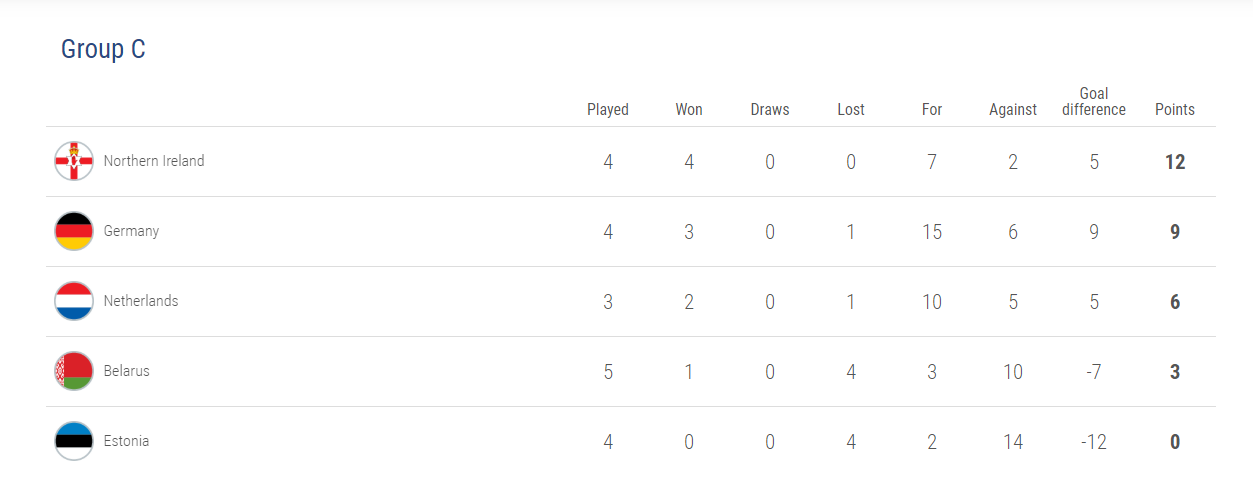The height and width of the screenshot is (480, 1253).
Task: Click the Draws column header
Action: (x=770, y=110)
